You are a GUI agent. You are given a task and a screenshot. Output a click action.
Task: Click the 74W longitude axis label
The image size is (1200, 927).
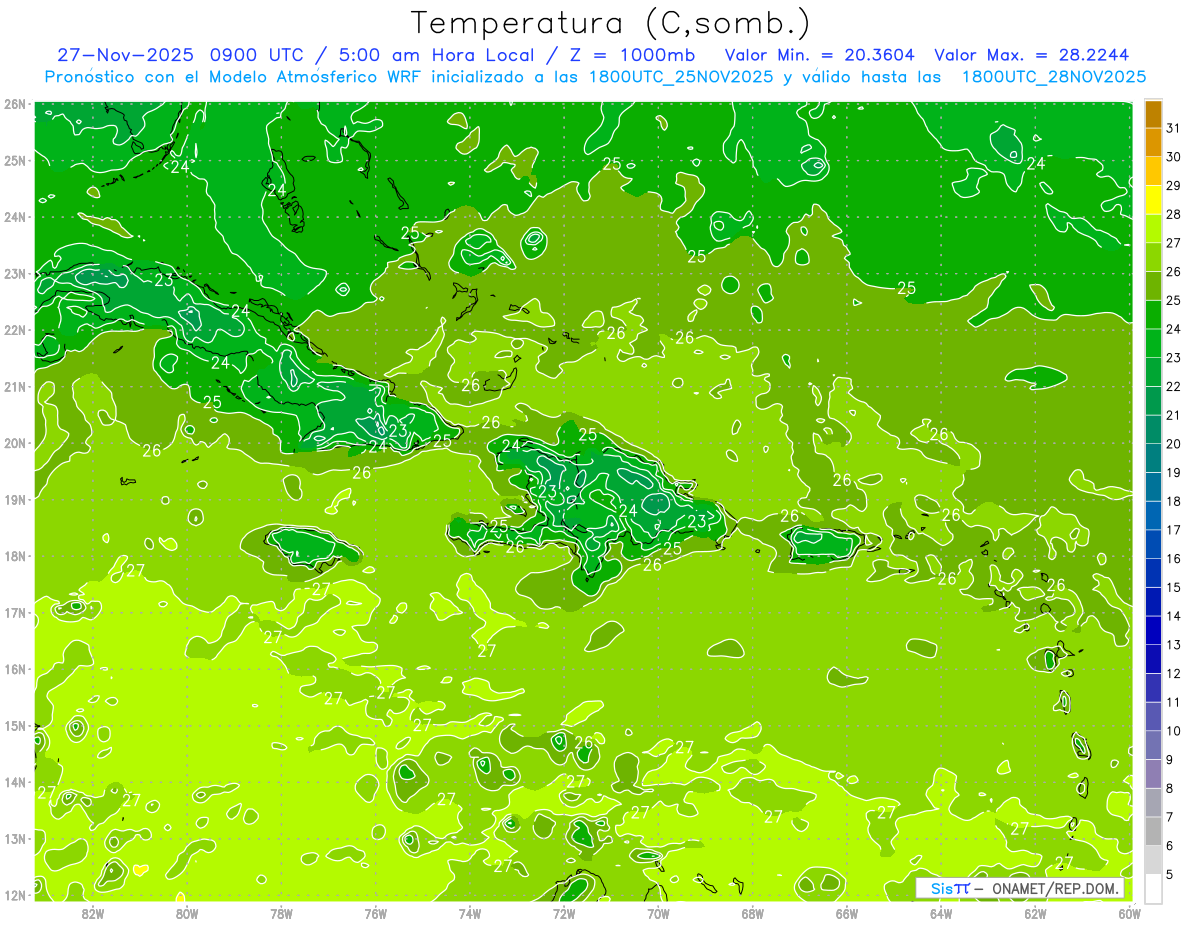[470, 913]
